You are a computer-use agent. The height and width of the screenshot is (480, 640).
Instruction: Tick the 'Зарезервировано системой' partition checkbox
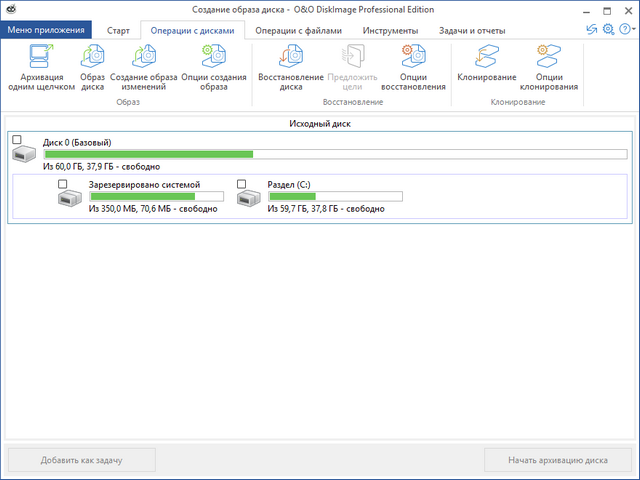tap(63, 184)
